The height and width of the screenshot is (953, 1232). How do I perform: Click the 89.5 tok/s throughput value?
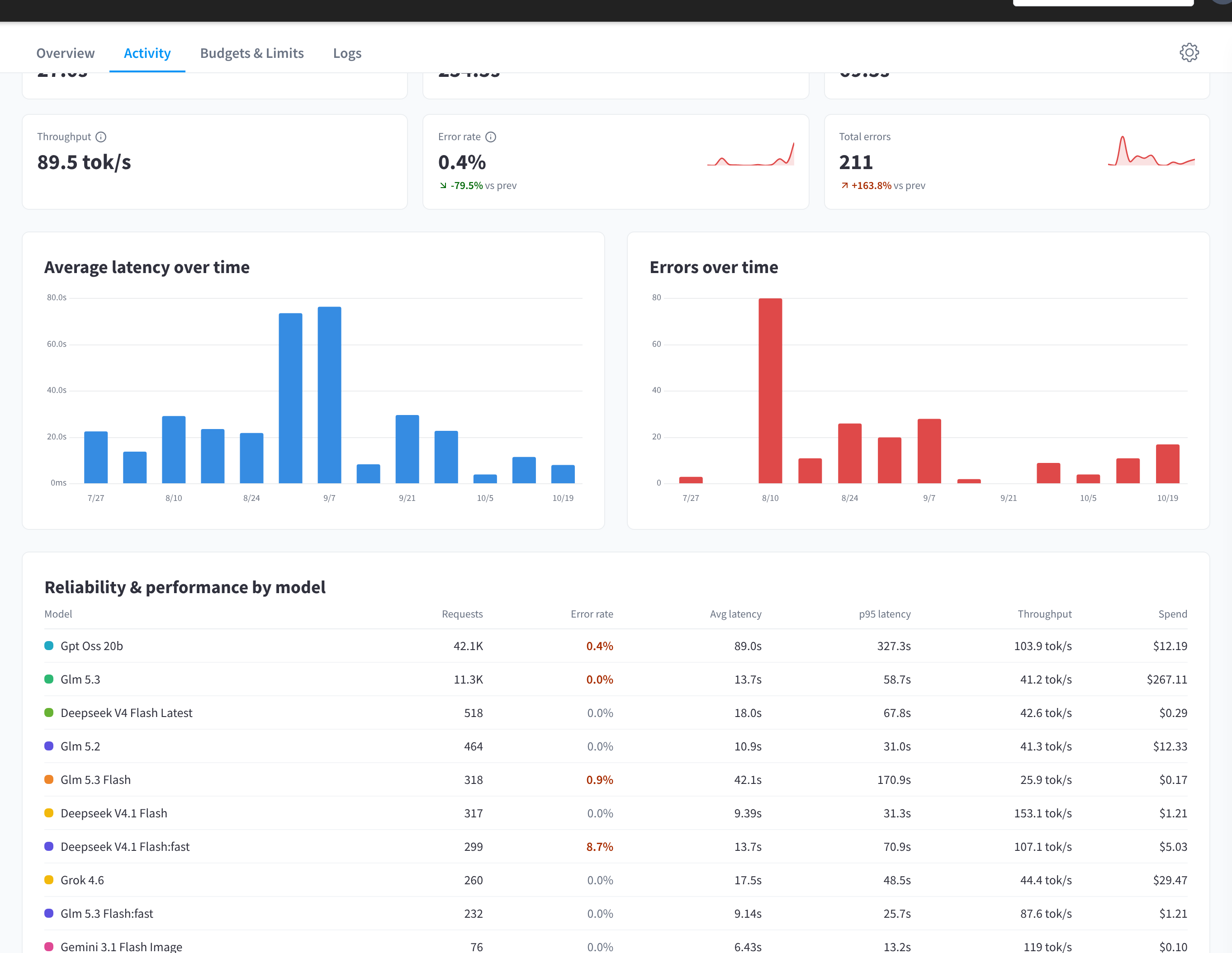(x=84, y=162)
